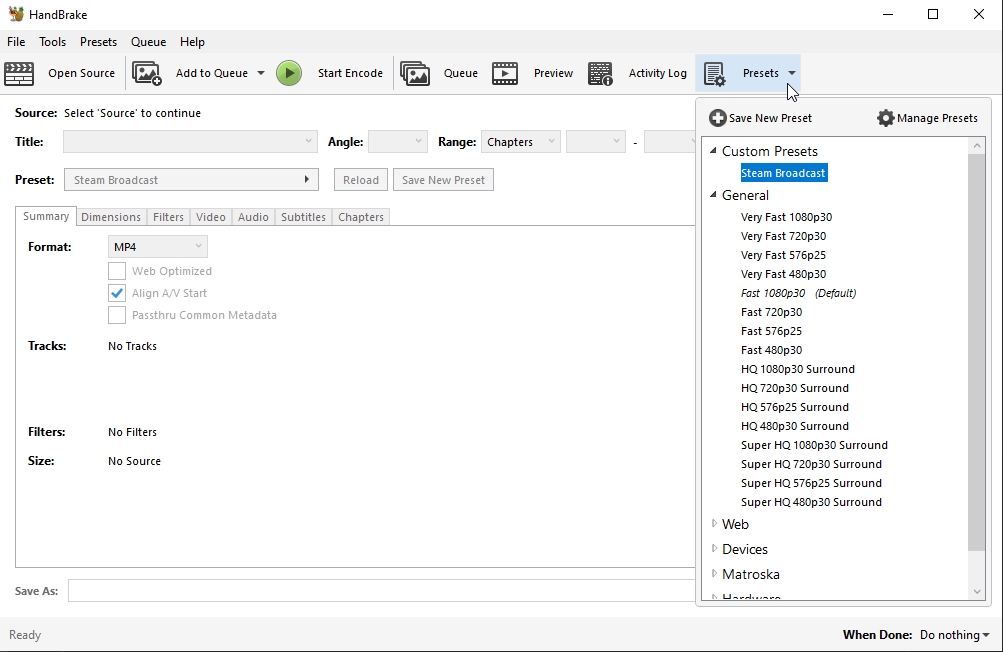Select the Steam Broadcast custom preset
Screen dimensions: 1003x652
(784, 173)
